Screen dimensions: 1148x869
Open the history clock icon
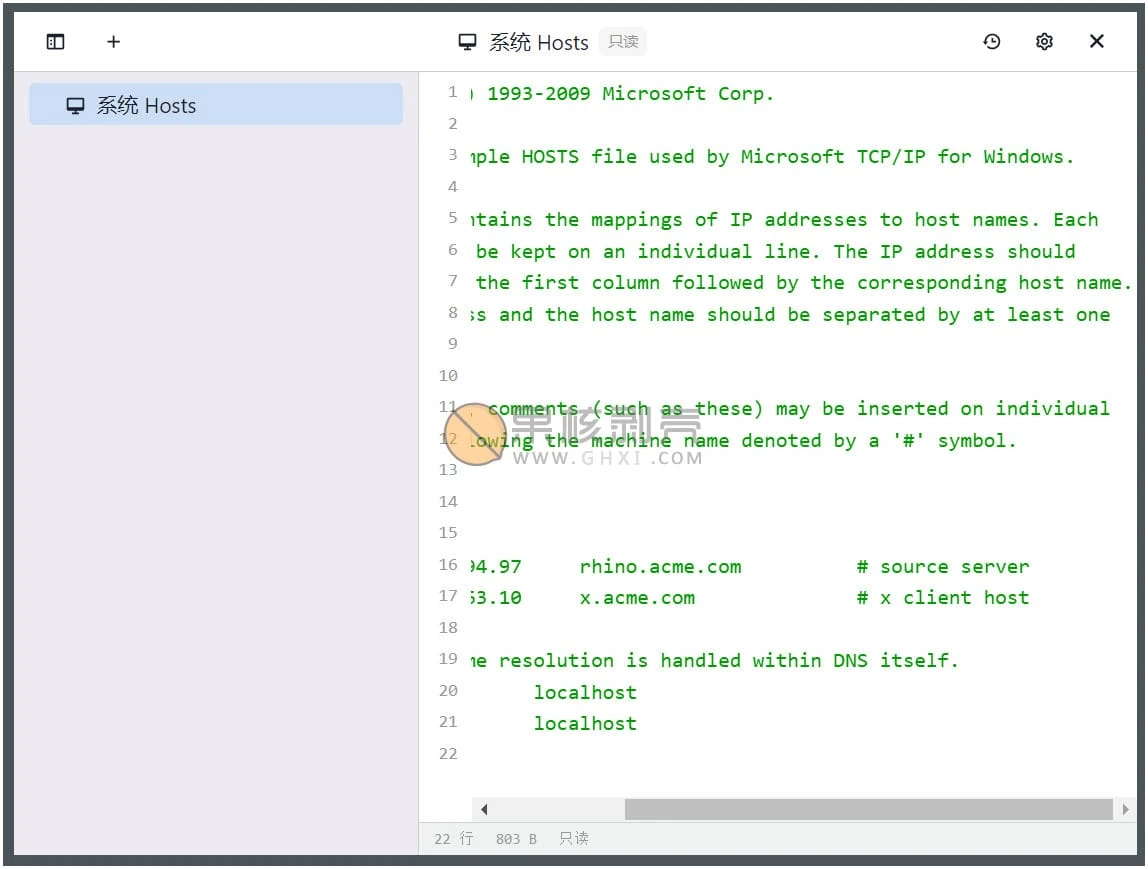click(x=991, y=42)
